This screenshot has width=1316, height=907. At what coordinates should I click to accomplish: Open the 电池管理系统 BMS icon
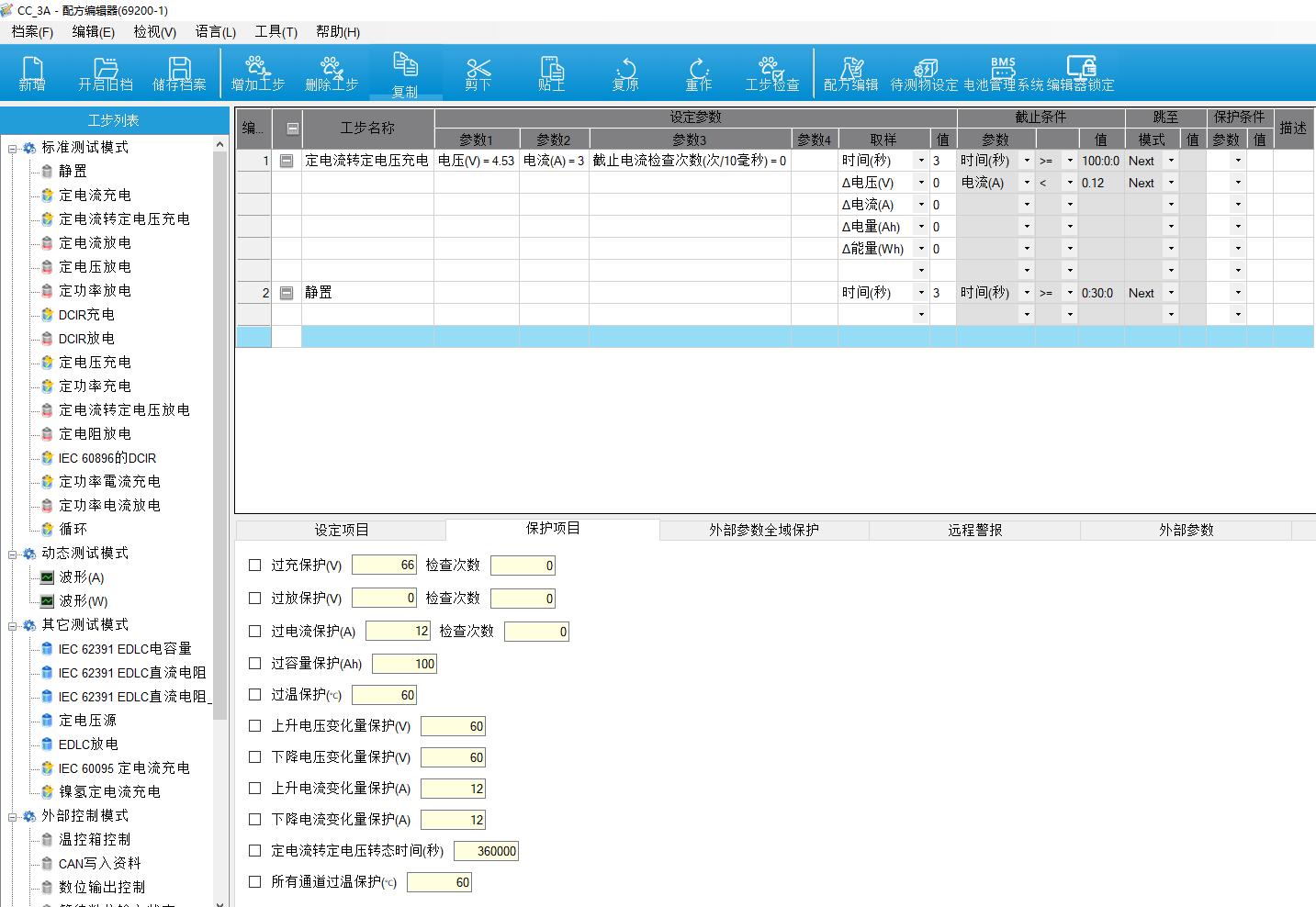click(x=1003, y=68)
